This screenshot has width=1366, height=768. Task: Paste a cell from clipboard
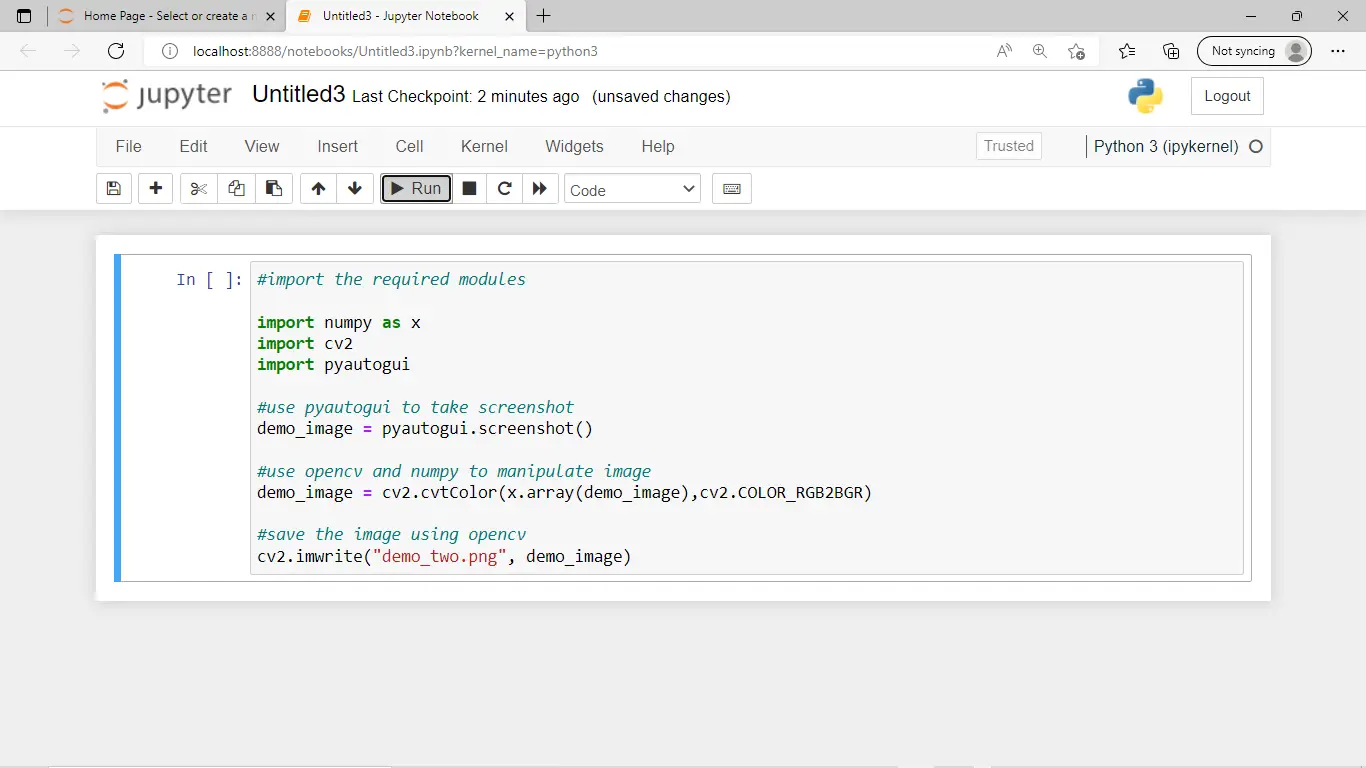pyautogui.click(x=273, y=188)
